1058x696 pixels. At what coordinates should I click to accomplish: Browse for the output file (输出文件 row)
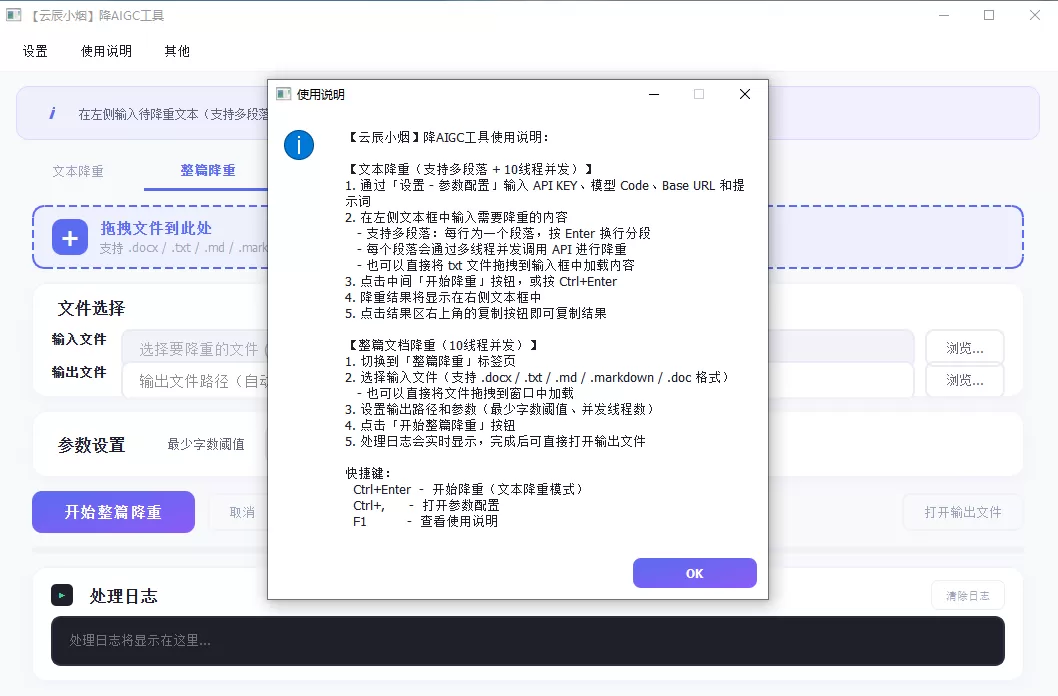[965, 380]
